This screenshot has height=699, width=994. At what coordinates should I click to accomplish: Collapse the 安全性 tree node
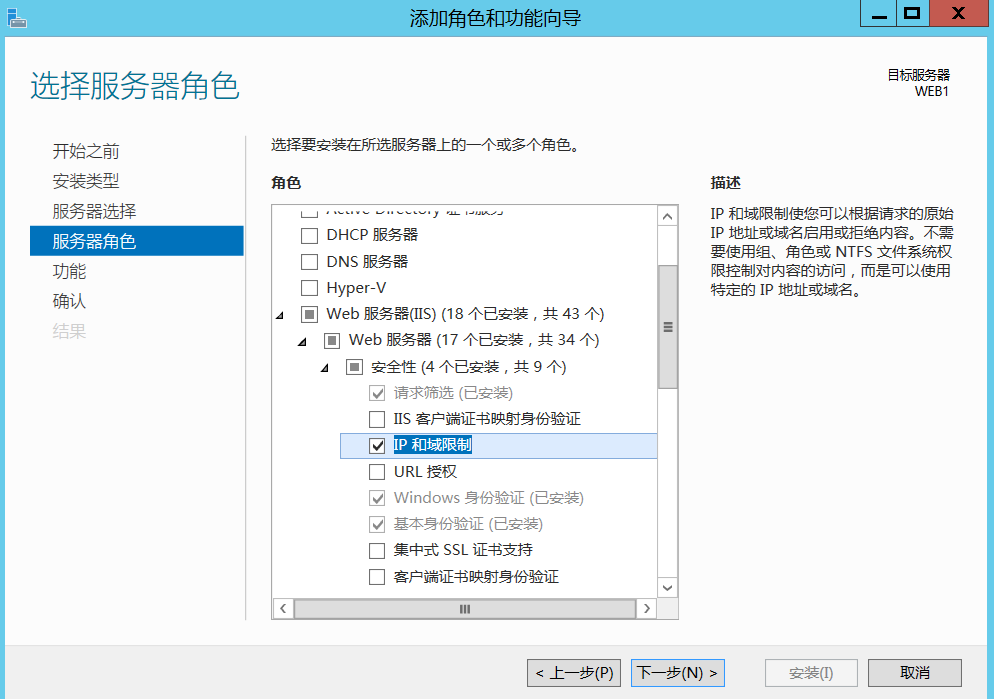[x=325, y=368]
